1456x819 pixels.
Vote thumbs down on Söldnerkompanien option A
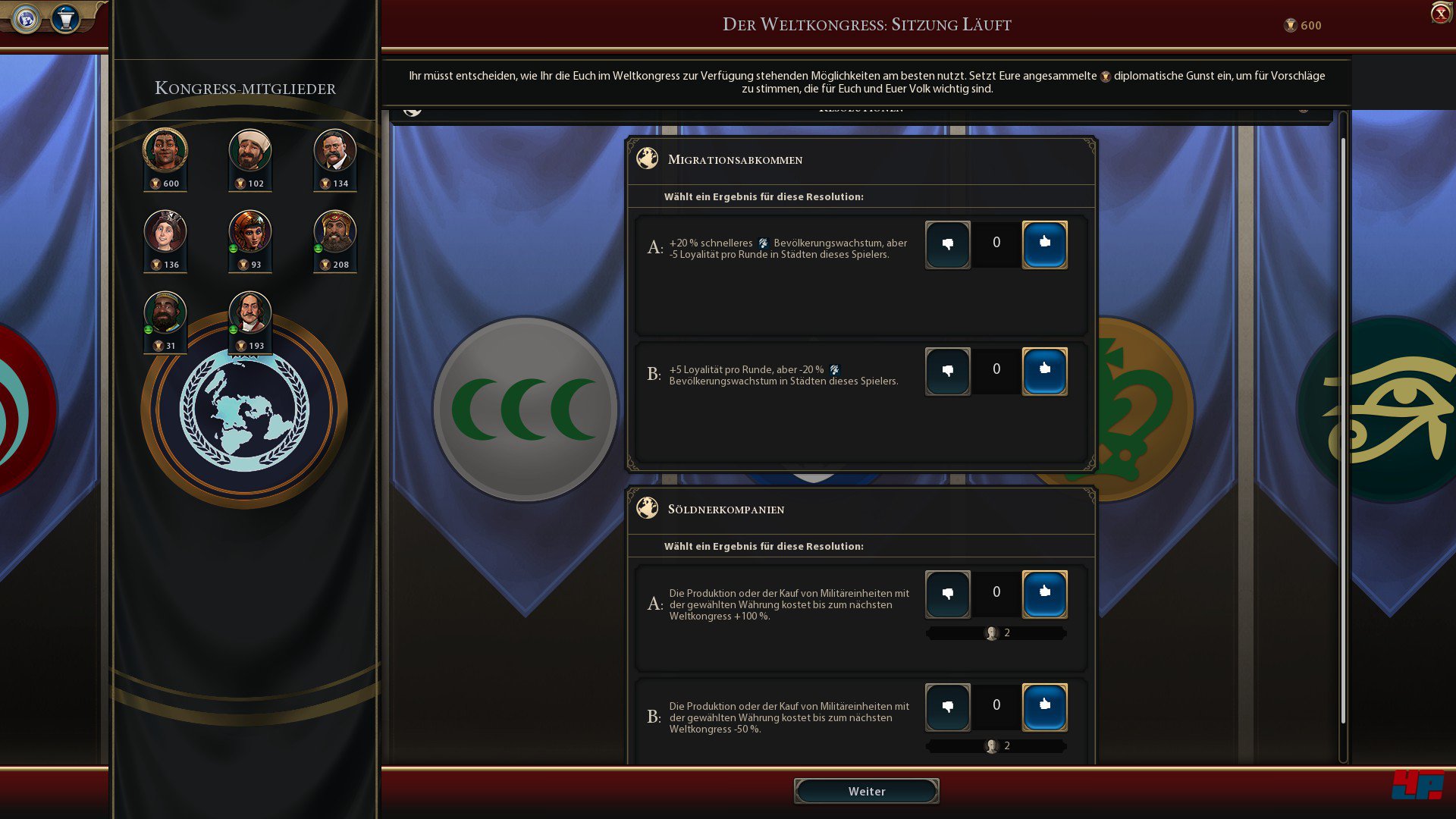pyautogui.click(x=947, y=594)
